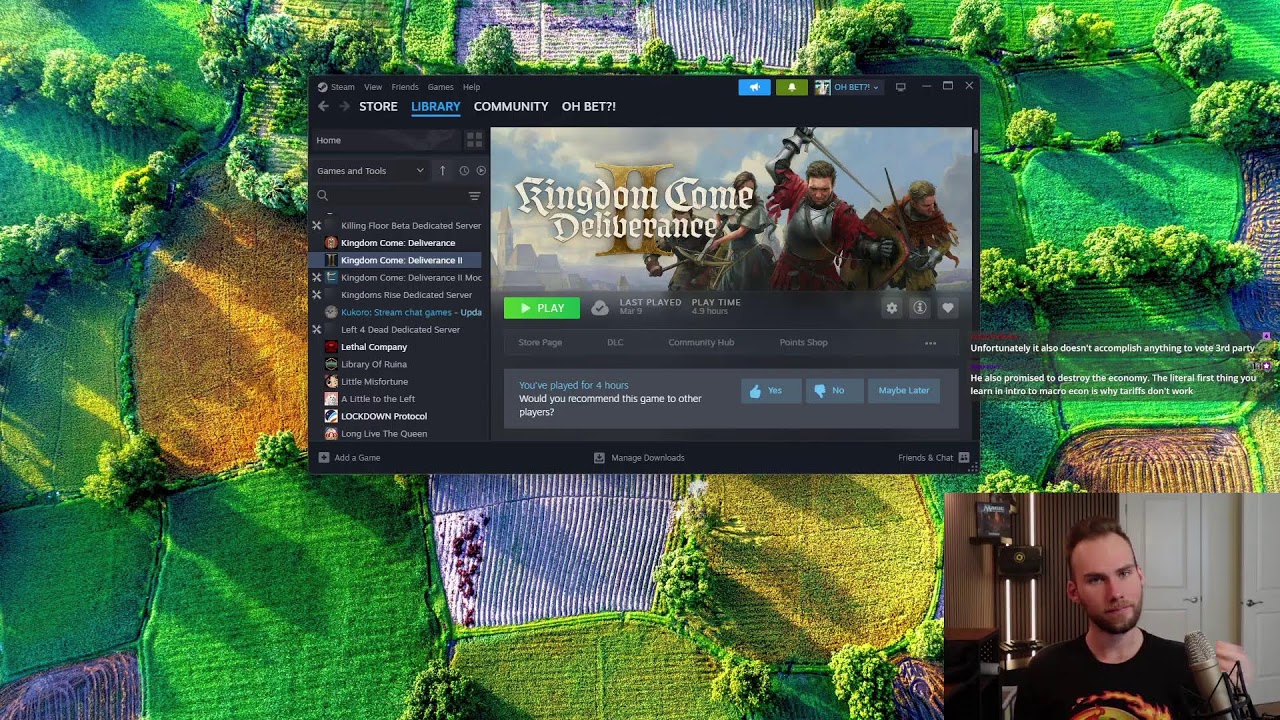Switch to the COMMUNITY tab
Screen dimensions: 1280x720
[x=511, y=106]
